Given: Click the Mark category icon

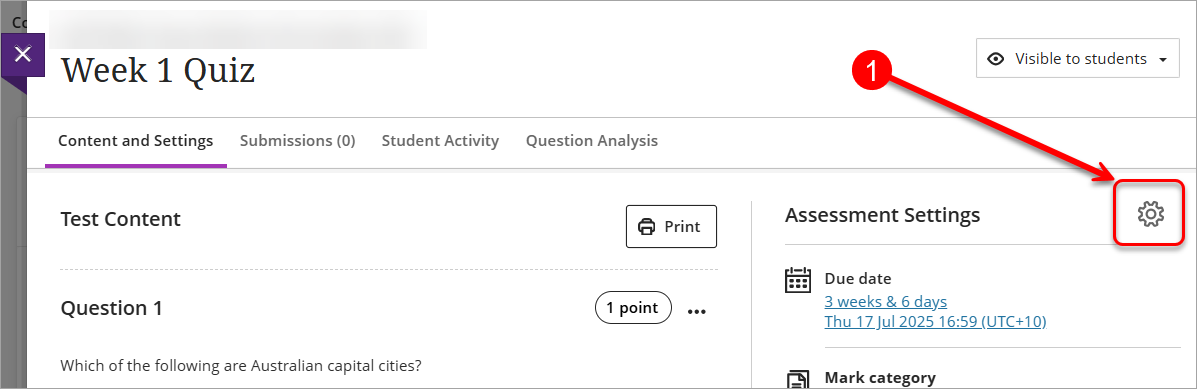Looking at the screenshot, I should click(x=798, y=379).
